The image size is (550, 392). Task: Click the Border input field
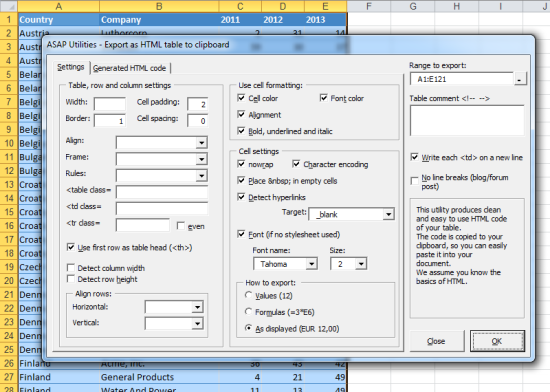coord(110,121)
